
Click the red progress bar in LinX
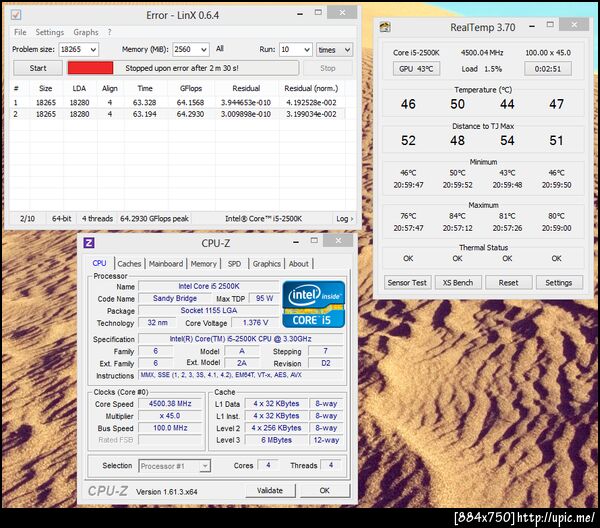pyautogui.click(x=90, y=68)
